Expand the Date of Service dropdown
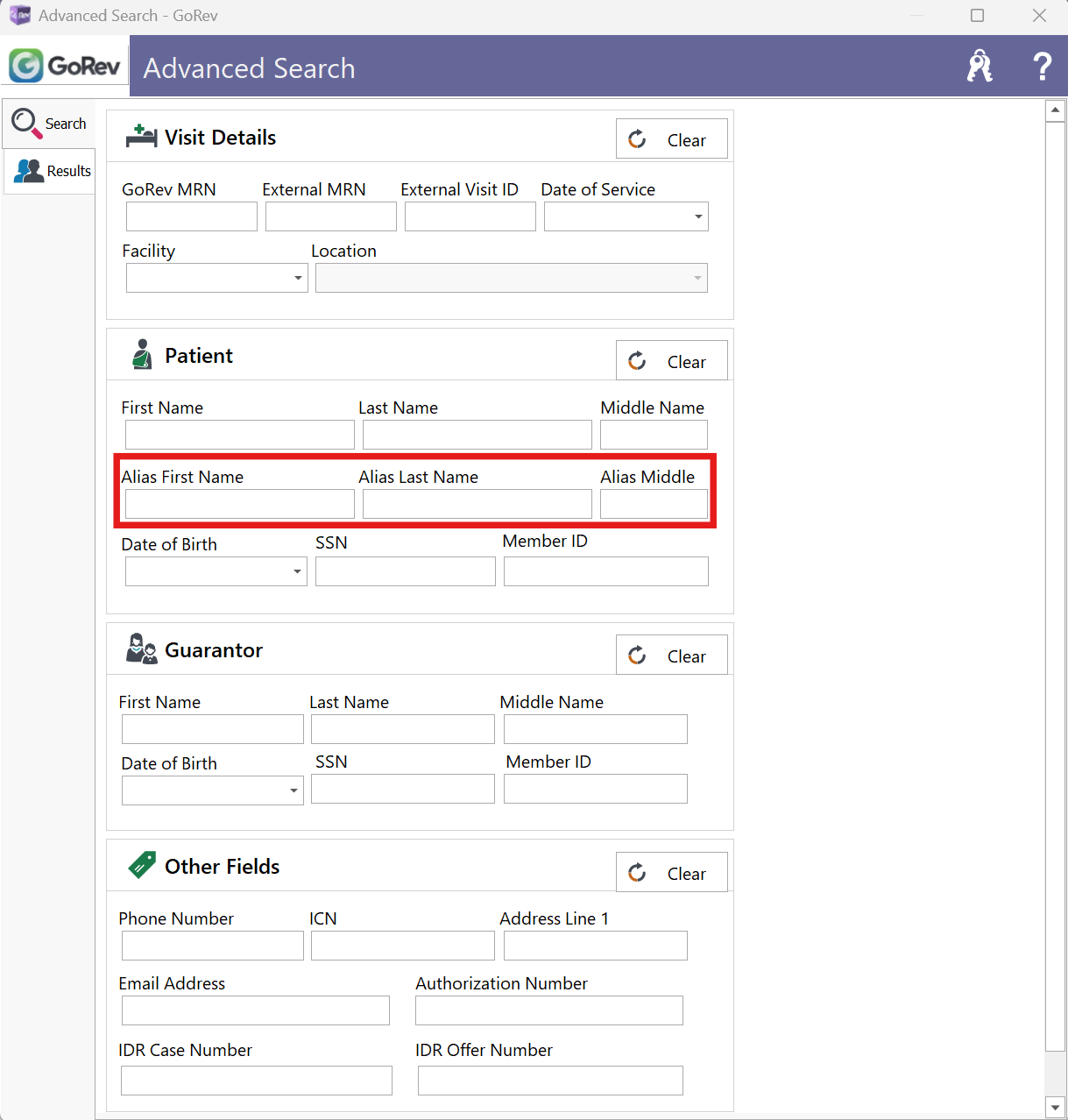Viewport: 1068px width, 1120px height. [698, 216]
